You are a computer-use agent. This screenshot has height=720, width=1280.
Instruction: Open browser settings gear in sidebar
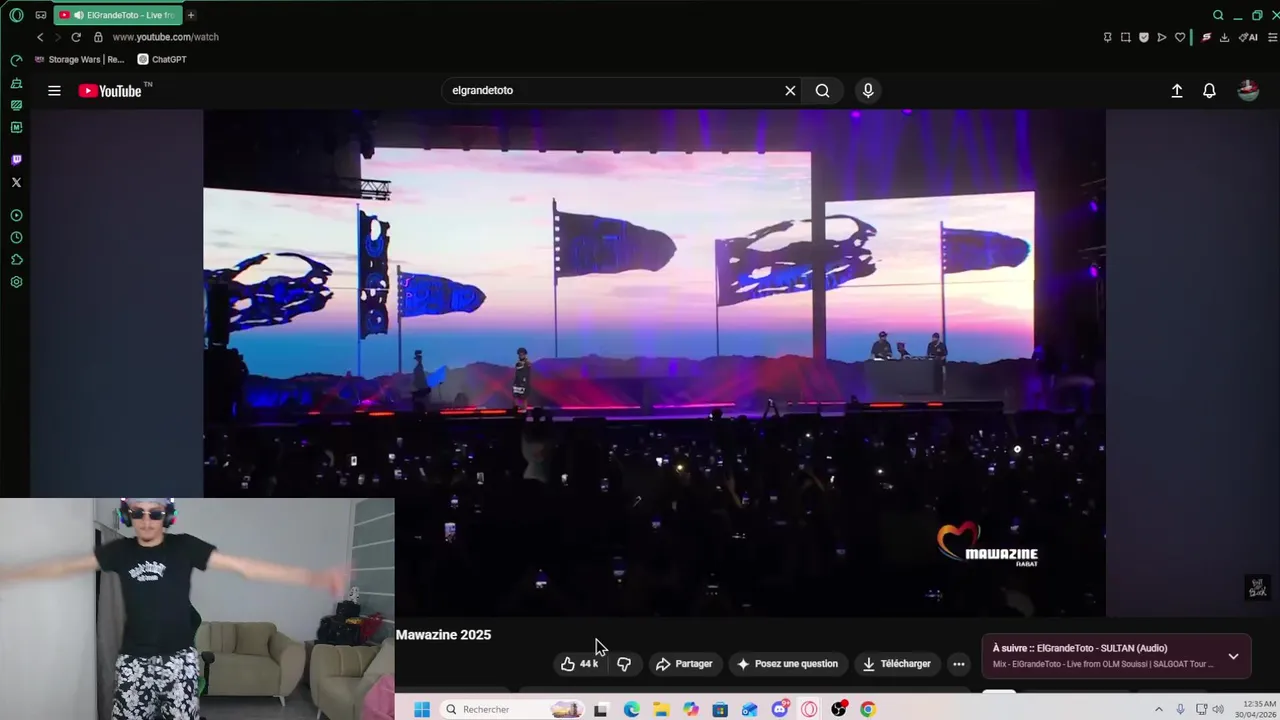(16, 282)
